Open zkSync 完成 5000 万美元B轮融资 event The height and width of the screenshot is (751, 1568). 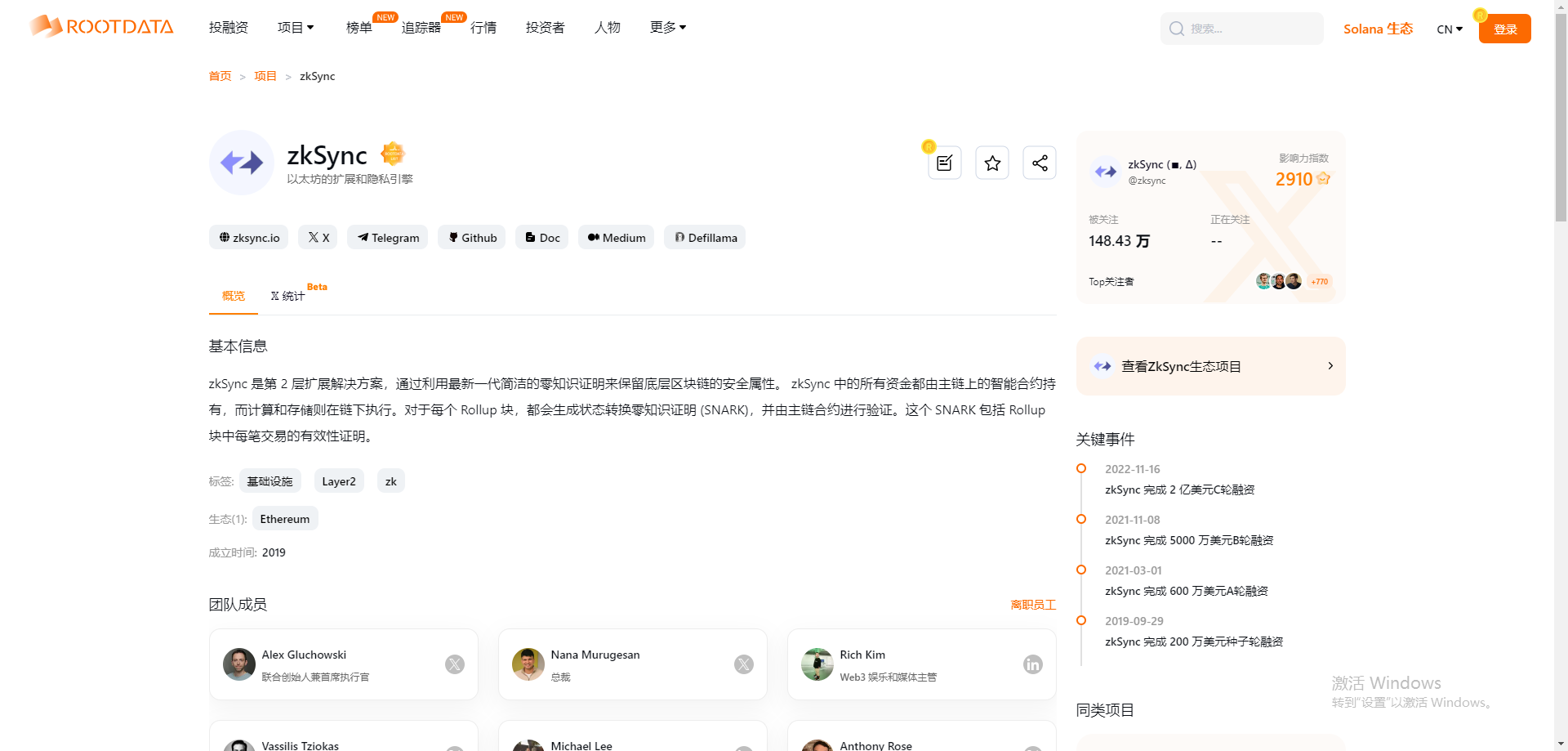click(x=1189, y=540)
